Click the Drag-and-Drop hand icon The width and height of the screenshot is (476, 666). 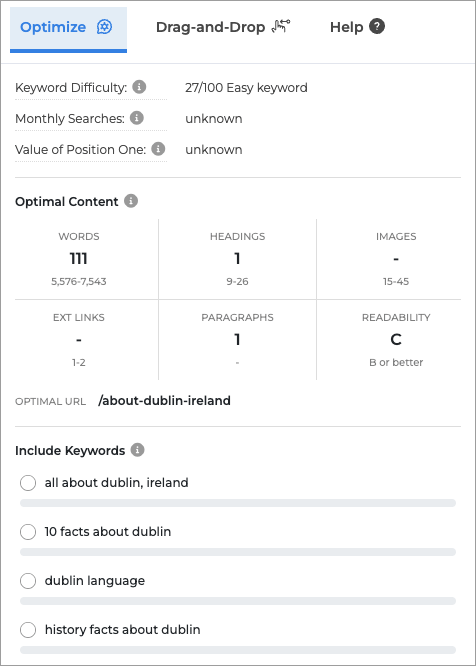[x=281, y=26]
